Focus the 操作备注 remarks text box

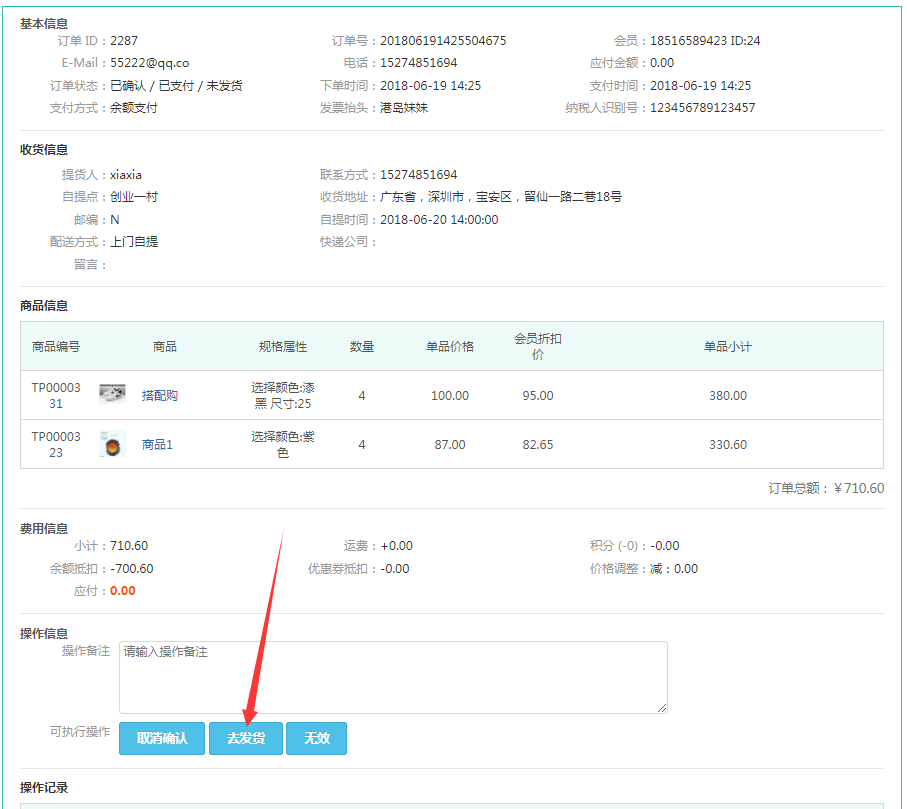click(392, 677)
